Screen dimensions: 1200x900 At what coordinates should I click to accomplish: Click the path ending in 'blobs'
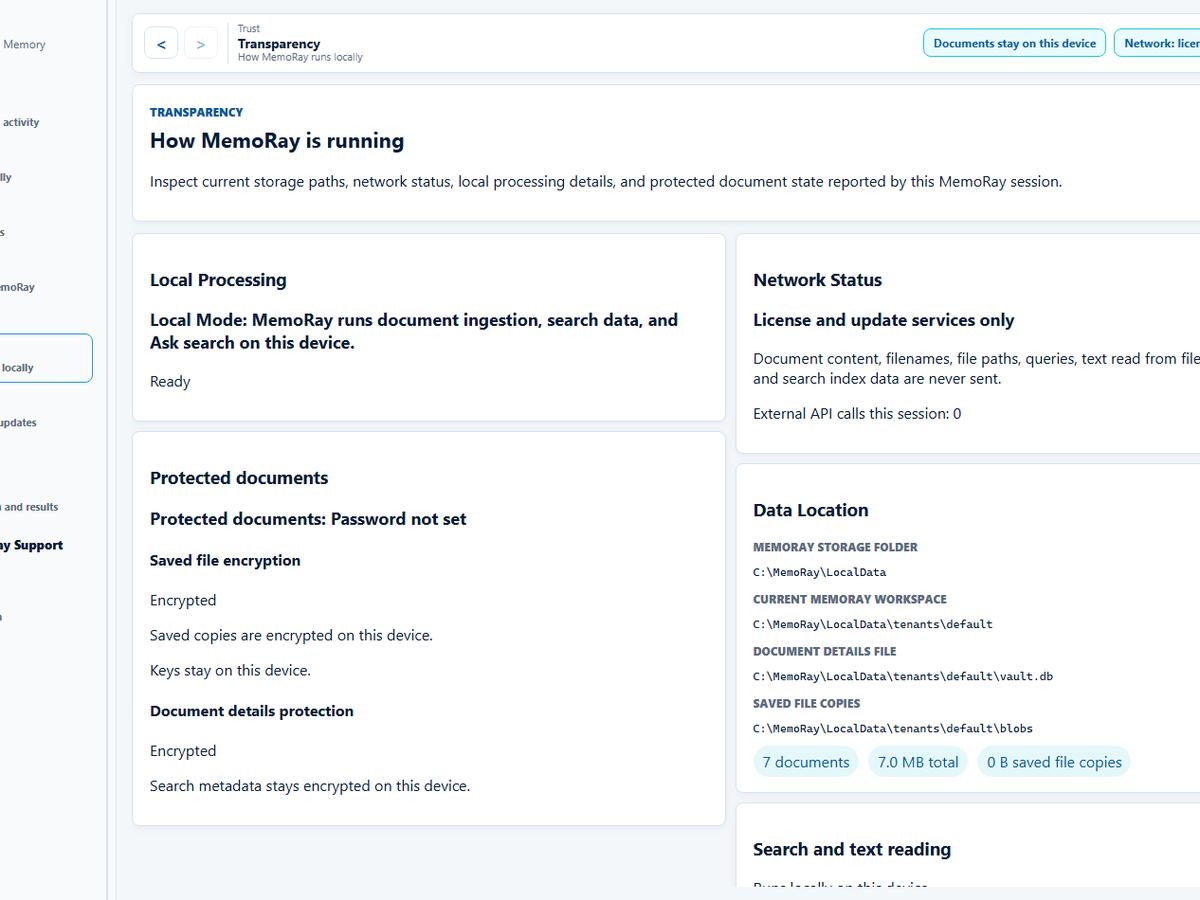click(x=893, y=728)
